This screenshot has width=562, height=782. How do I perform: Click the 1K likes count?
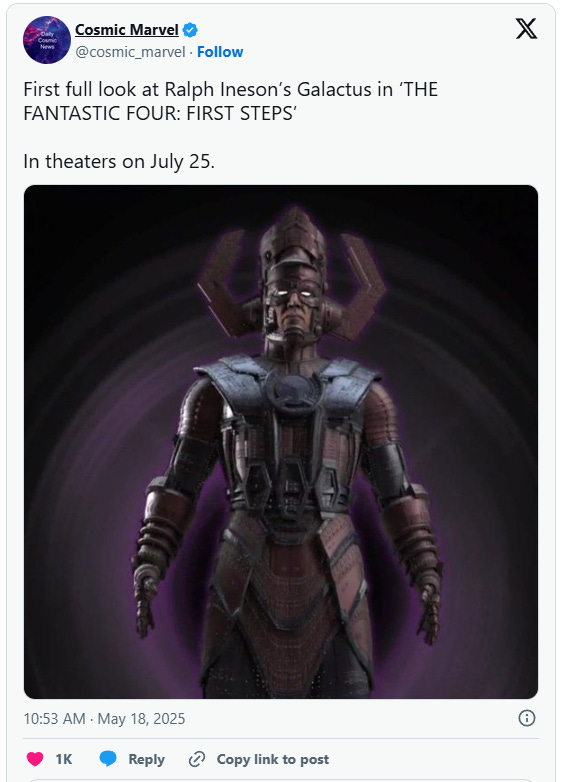tap(64, 759)
